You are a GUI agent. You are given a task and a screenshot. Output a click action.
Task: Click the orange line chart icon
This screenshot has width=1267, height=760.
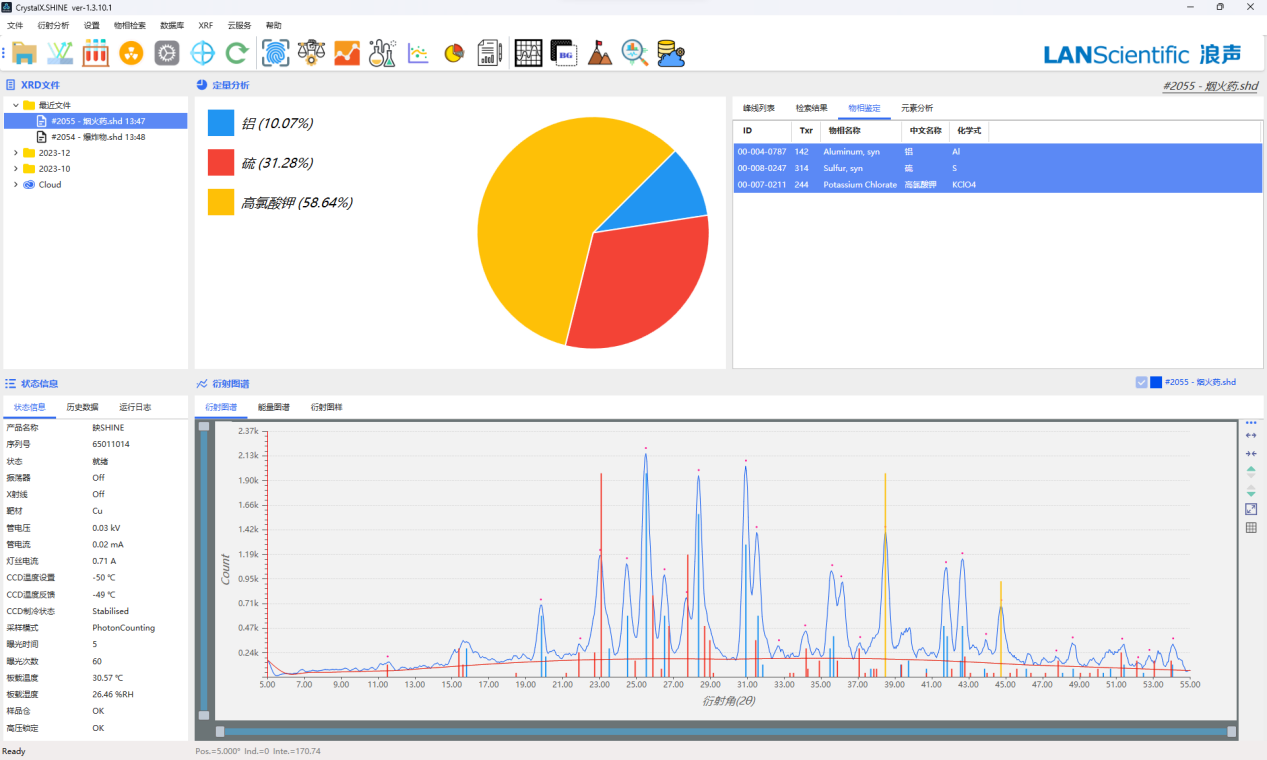click(347, 53)
